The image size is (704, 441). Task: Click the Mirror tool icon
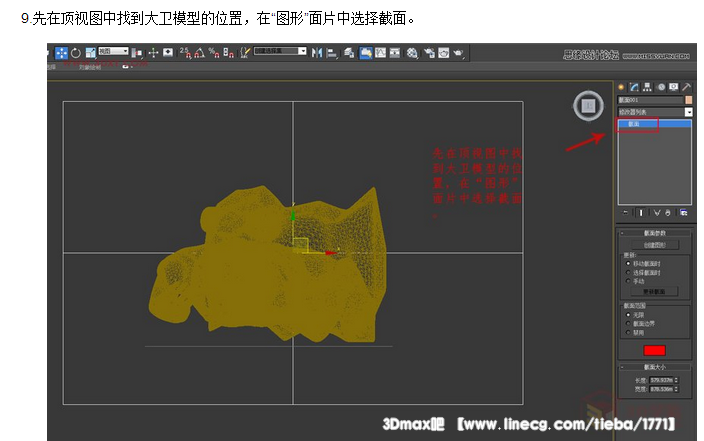316,52
